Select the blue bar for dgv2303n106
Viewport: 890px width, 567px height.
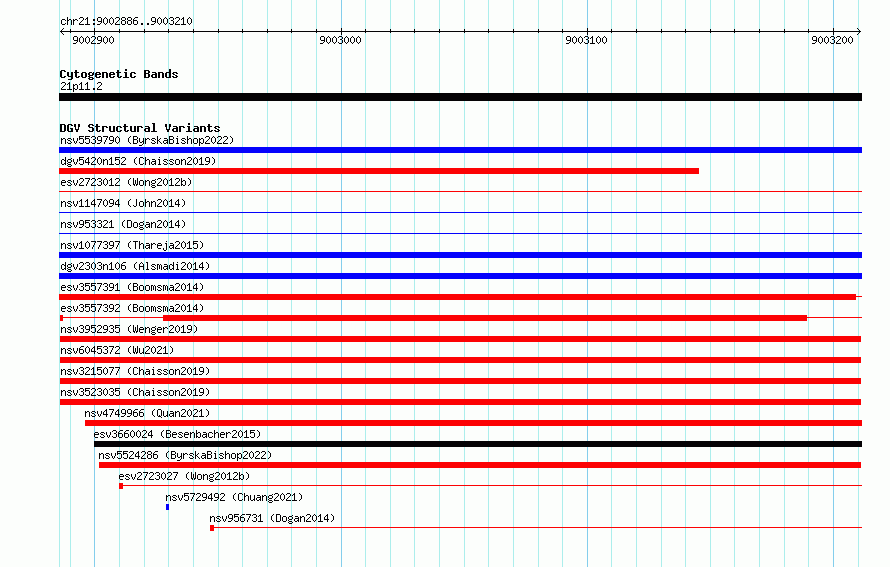(x=460, y=276)
